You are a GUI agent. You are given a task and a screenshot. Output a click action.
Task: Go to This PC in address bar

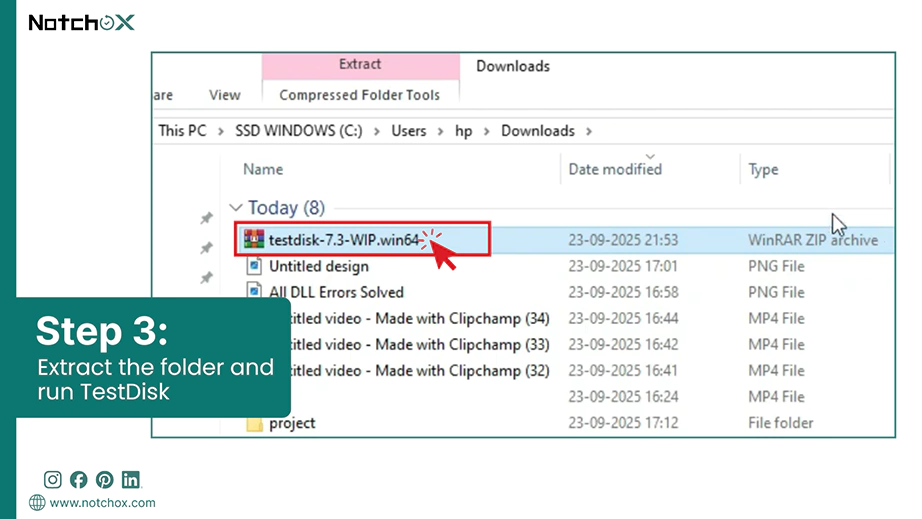182,130
